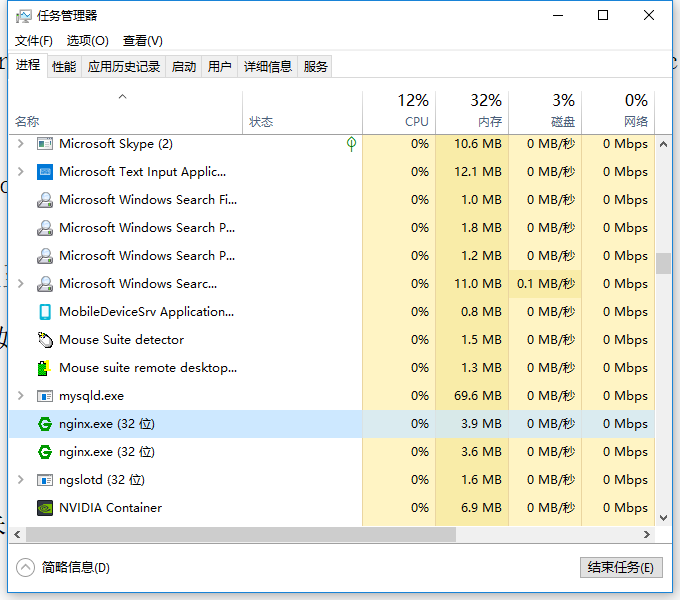The width and height of the screenshot is (680, 600).
Task: Expand the Microsoft Windows Searc... group
Action: 20,284
